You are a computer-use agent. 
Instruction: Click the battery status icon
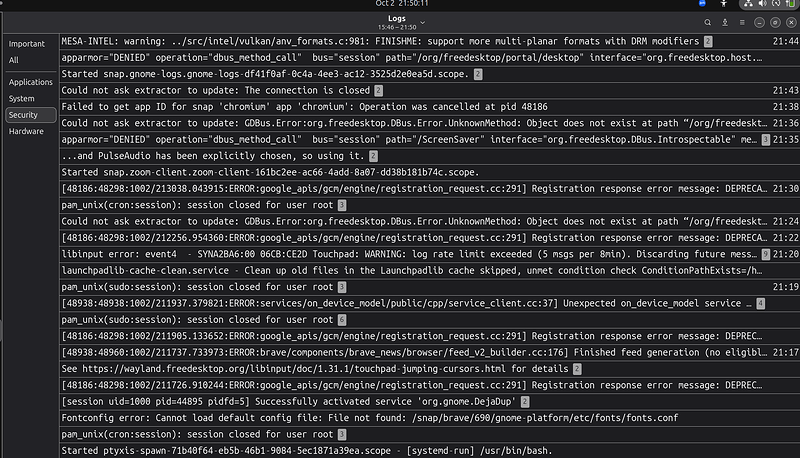coord(790,4)
